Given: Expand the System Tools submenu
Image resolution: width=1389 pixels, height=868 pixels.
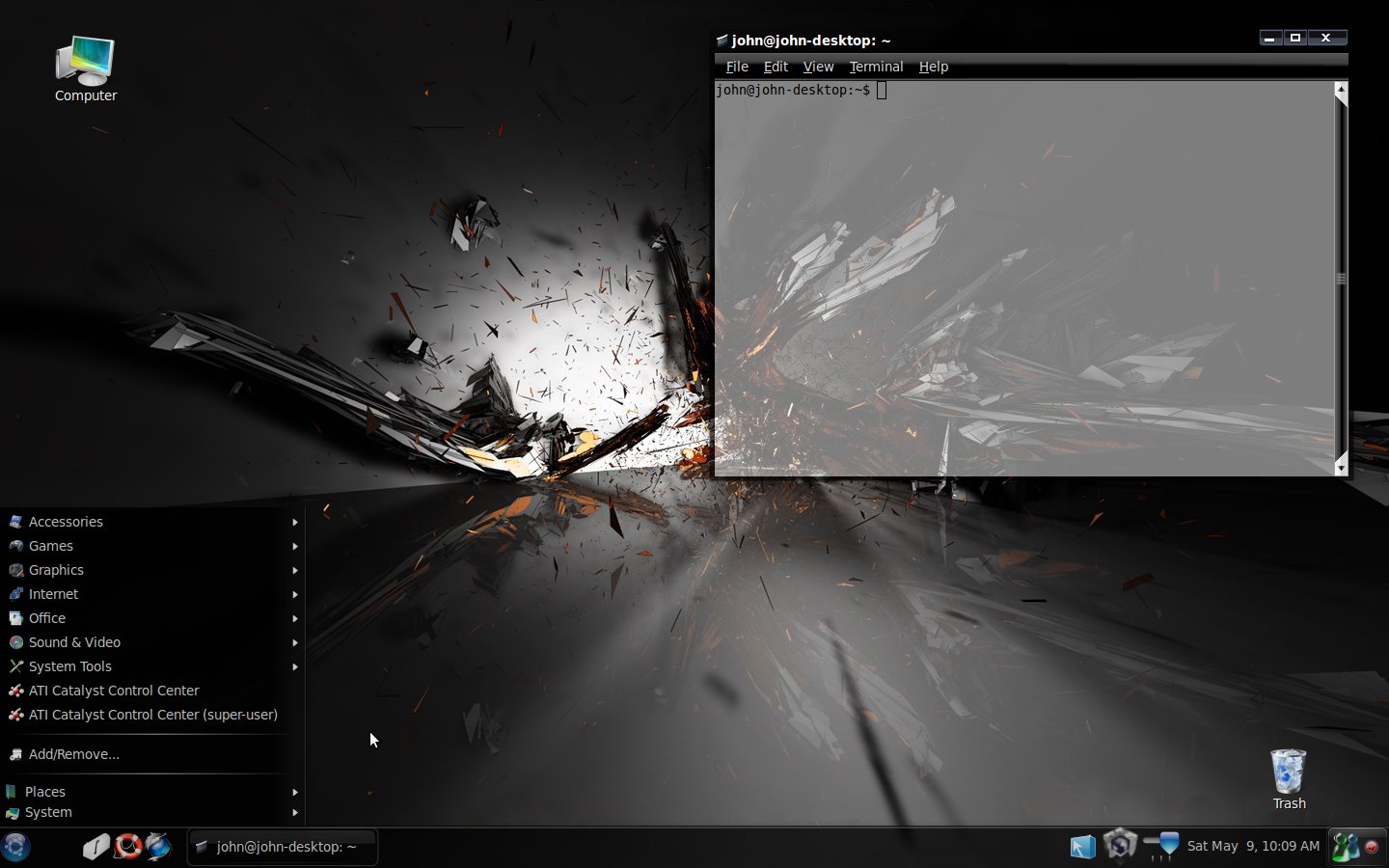Looking at the screenshot, I should [152, 666].
